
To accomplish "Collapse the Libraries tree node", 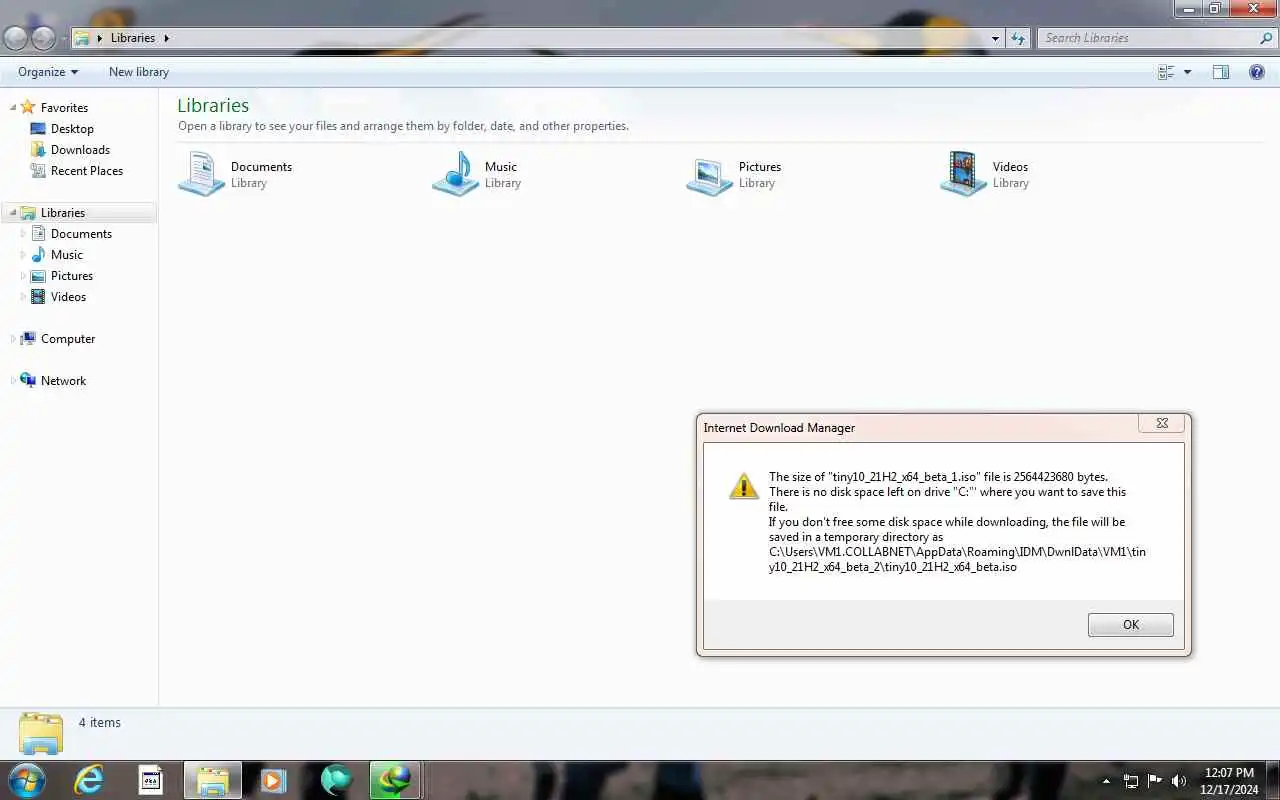I will (x=13, y=213).
